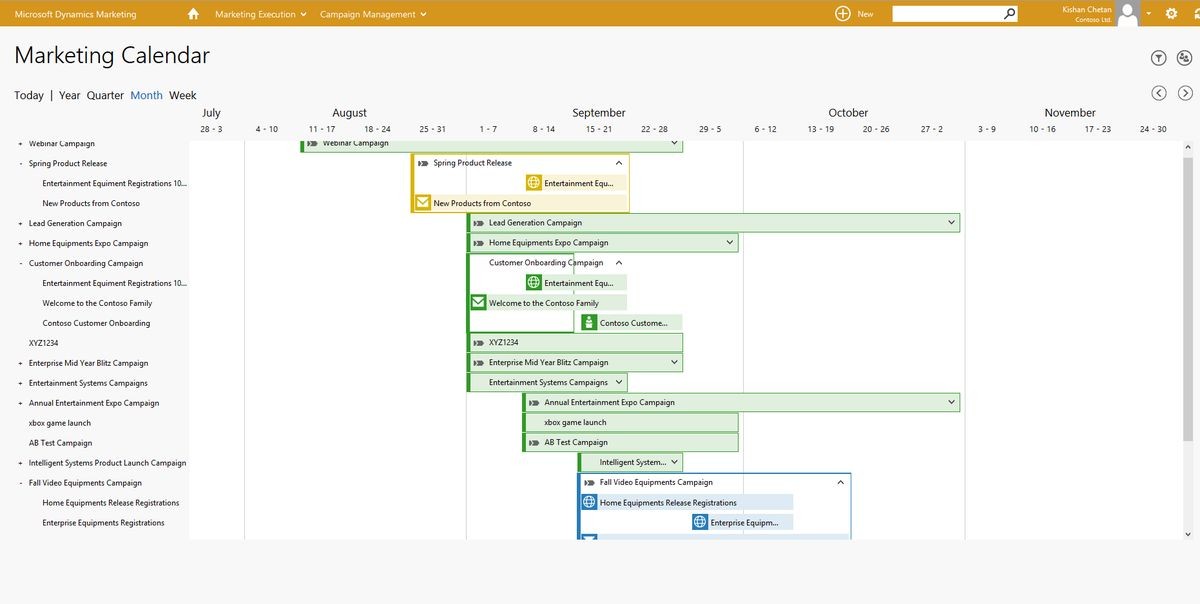Open the Lead Generation Campaign dropdown chevron
Image resolution: width=1200 pixels, height=604 pixels.
[951, 222]
